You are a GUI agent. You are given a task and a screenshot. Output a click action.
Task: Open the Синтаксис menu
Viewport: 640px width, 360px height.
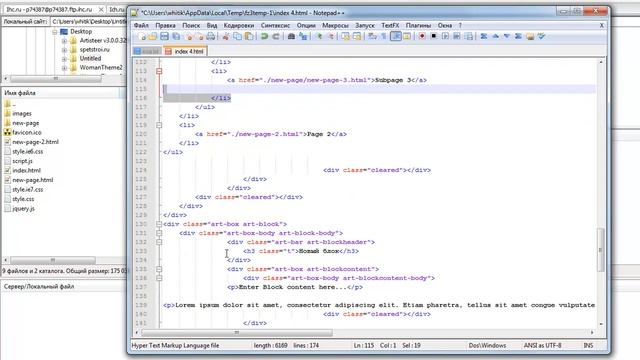(x=276, y=25)
